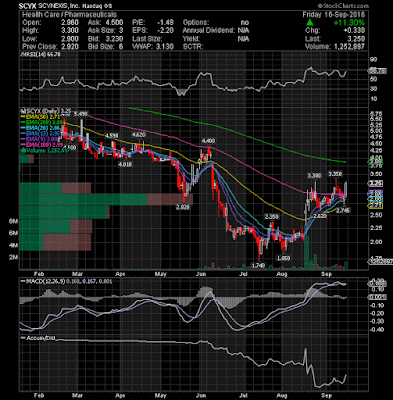Select the Prev Close value 2.920

(x=70, y=47)
